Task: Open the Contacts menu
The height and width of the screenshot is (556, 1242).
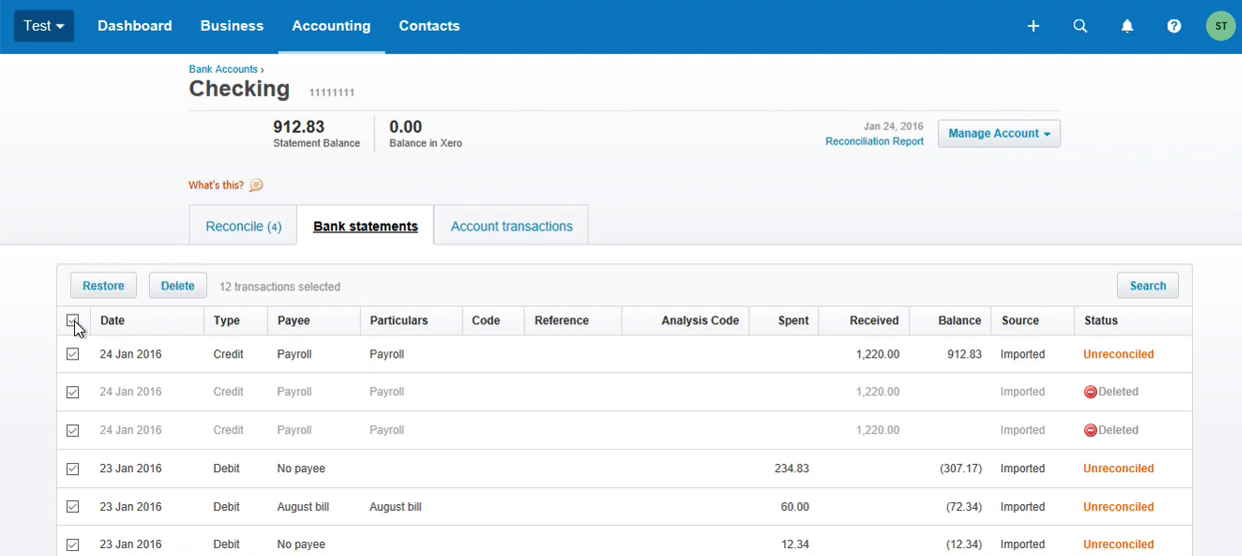Action: tap(429, 26)
